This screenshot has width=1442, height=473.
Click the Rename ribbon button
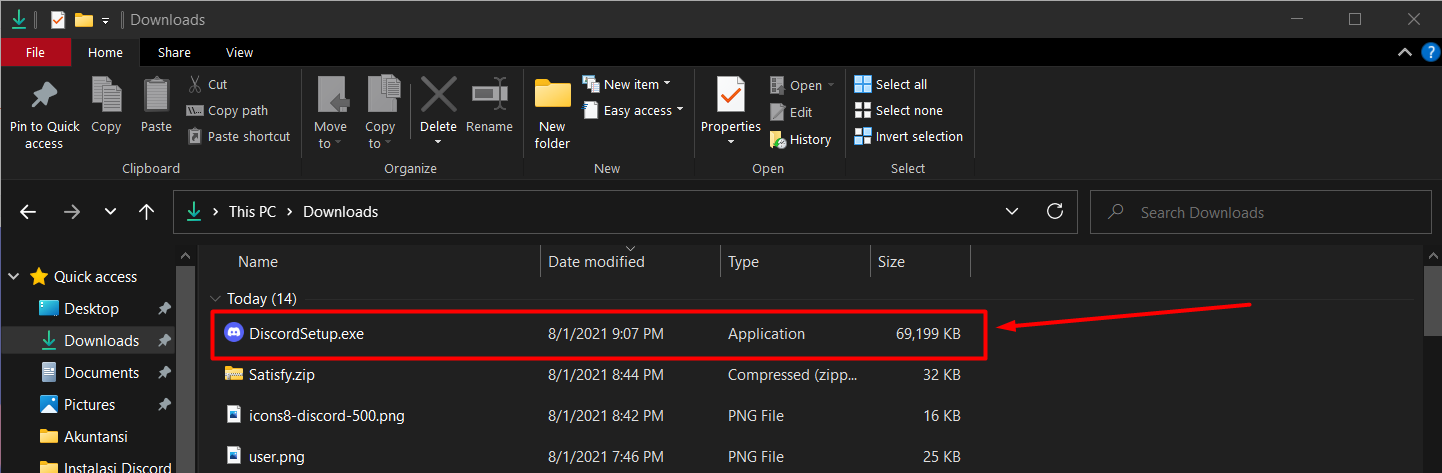click(x=489, y=105)
